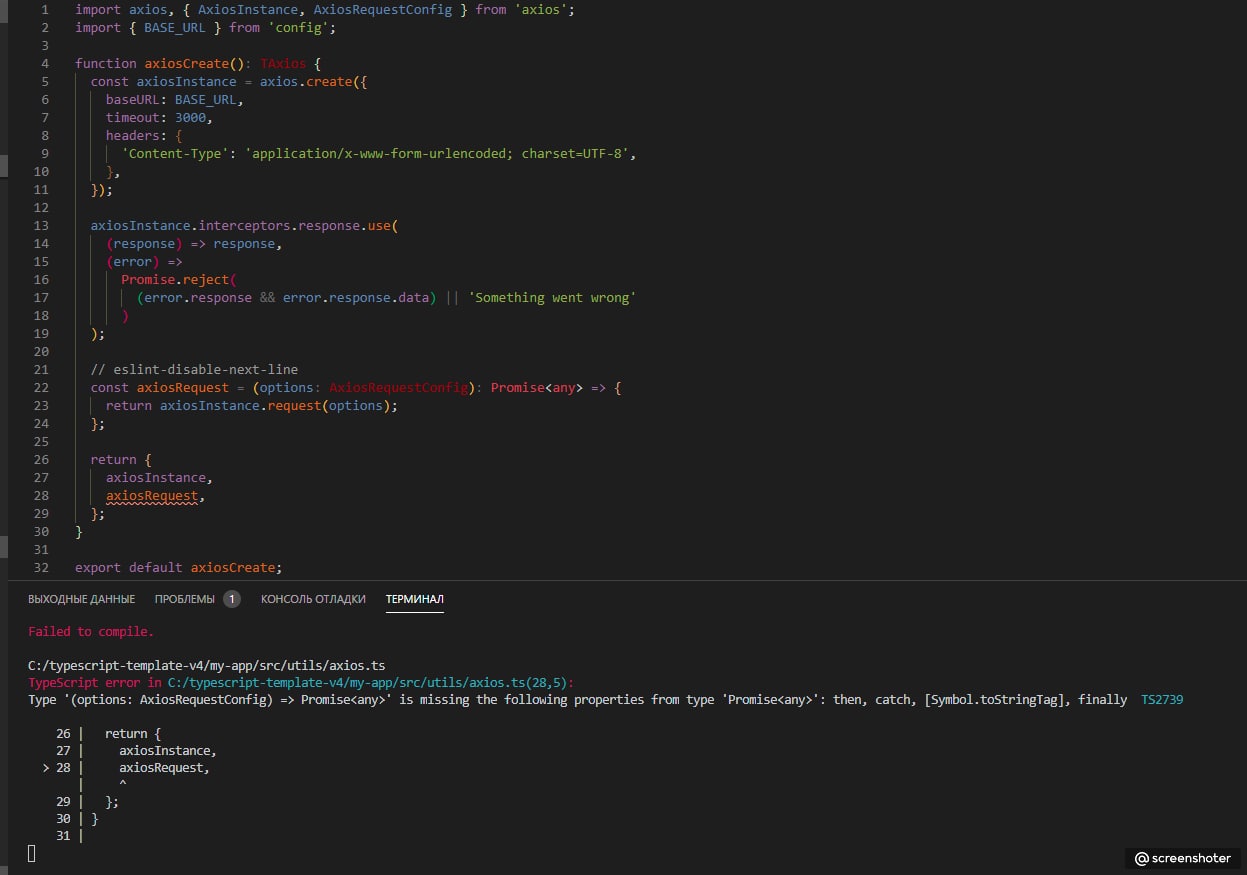Click the 'config' import string
The width and height of the screenshot is (1247, 875).
(301, 28)
